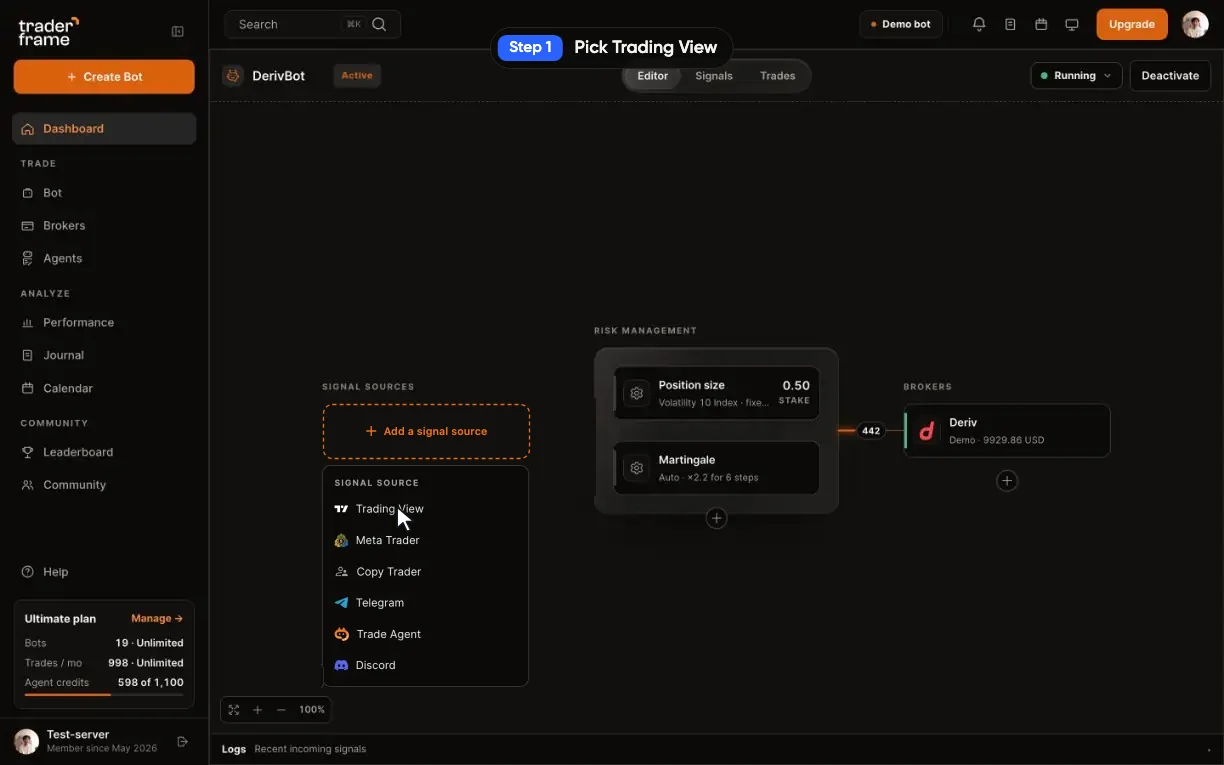Click the Martingale card
Image resolution: width=1224 pixels, height=765 pixels.
(x=717, y=468)
